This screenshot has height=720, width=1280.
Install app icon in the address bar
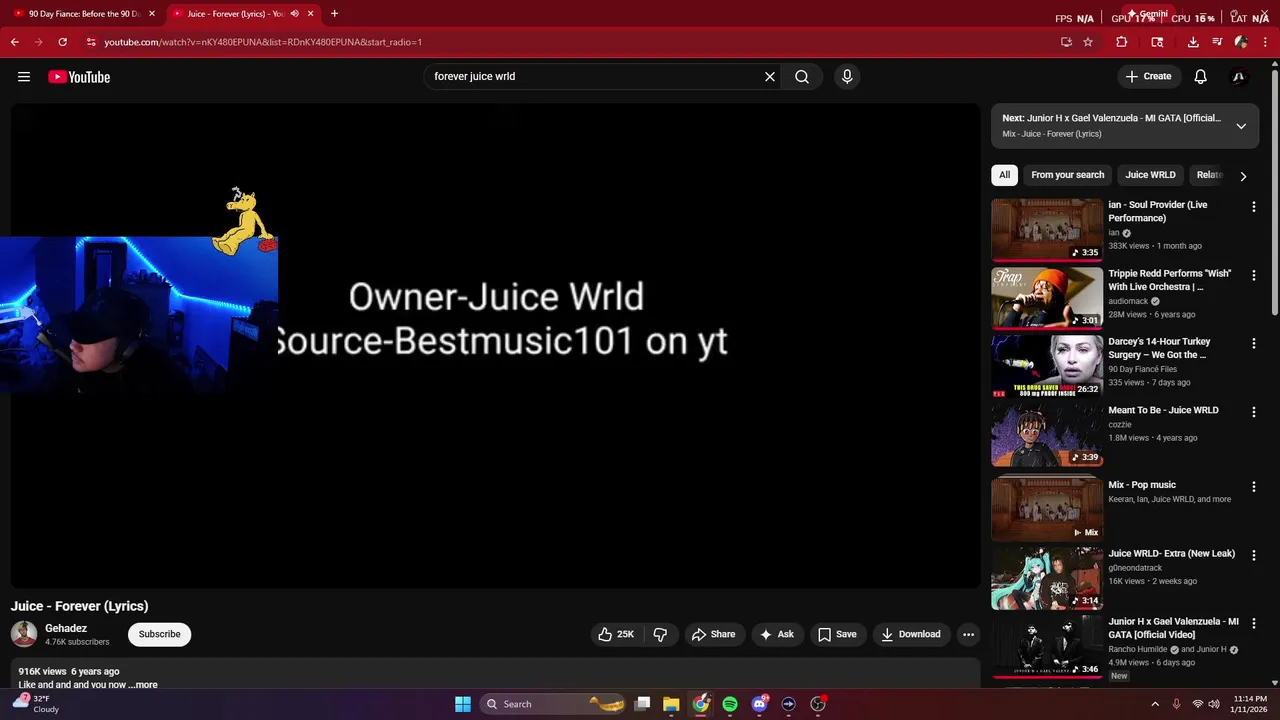pos(1066,42)
